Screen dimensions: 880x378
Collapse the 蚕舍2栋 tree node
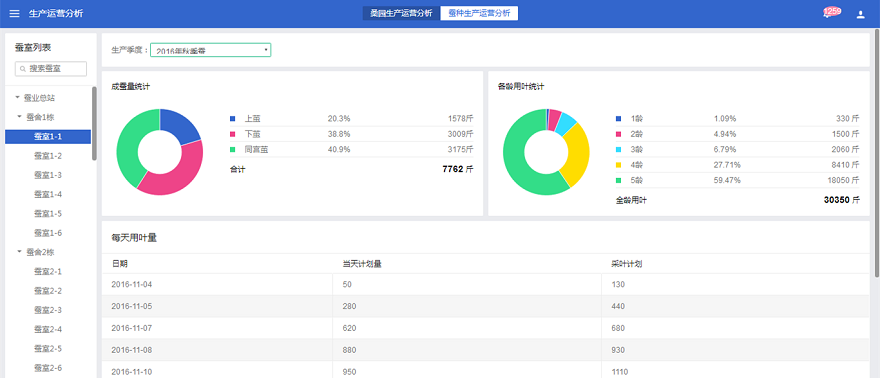tap(20, 252)
